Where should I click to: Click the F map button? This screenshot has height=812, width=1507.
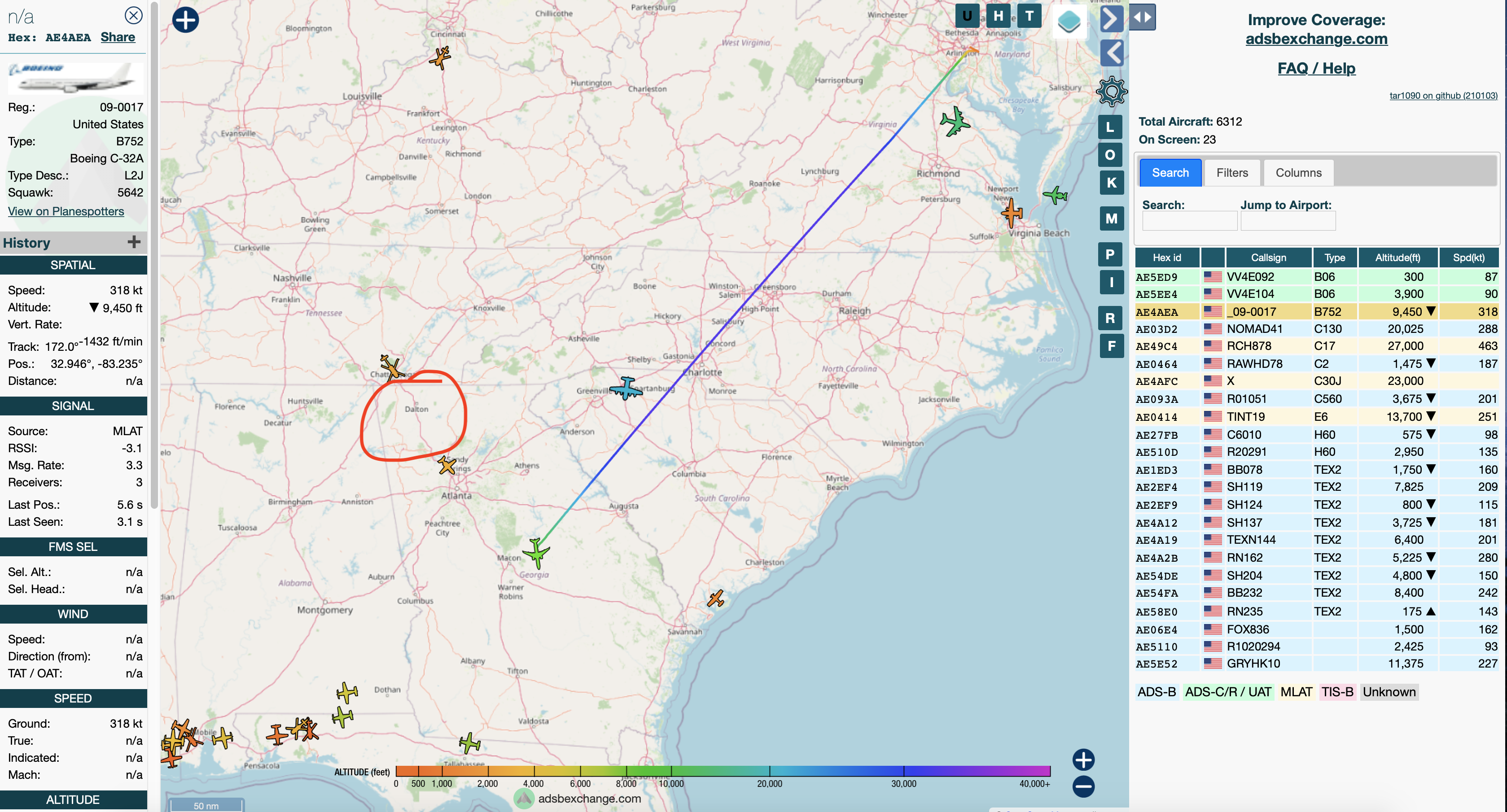click(1111, 346)
